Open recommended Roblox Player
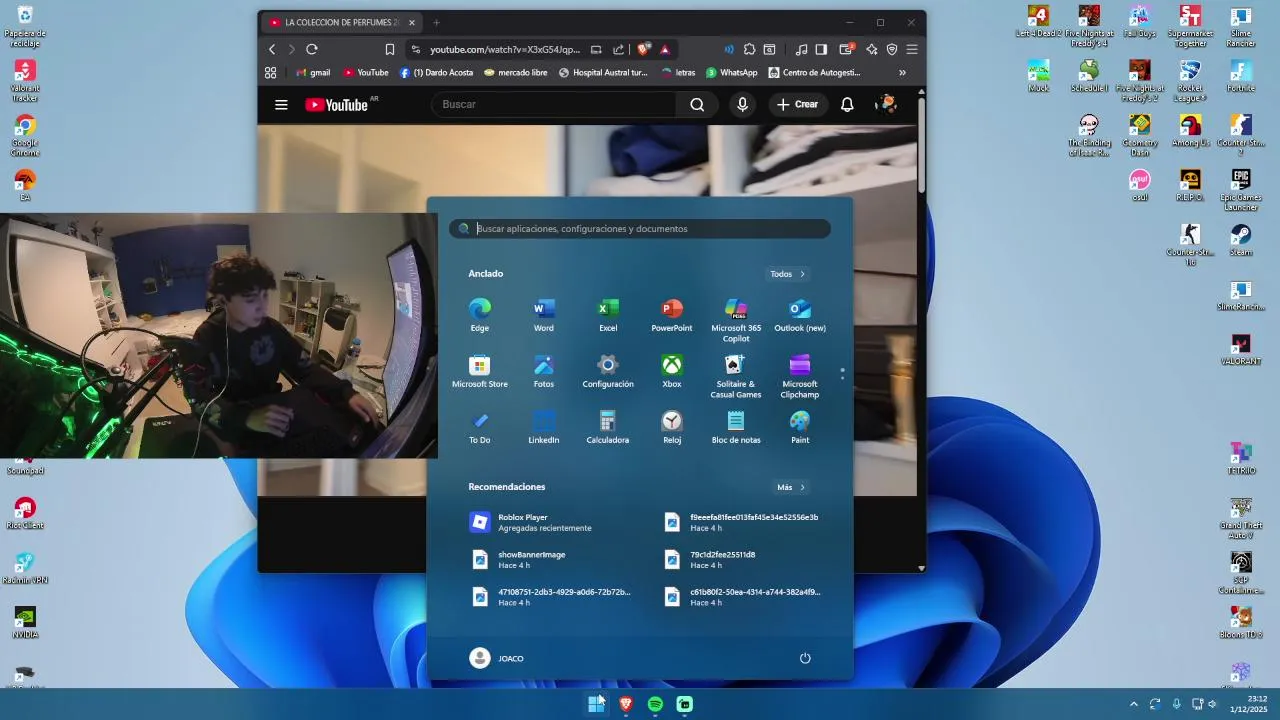 (545, 522)
